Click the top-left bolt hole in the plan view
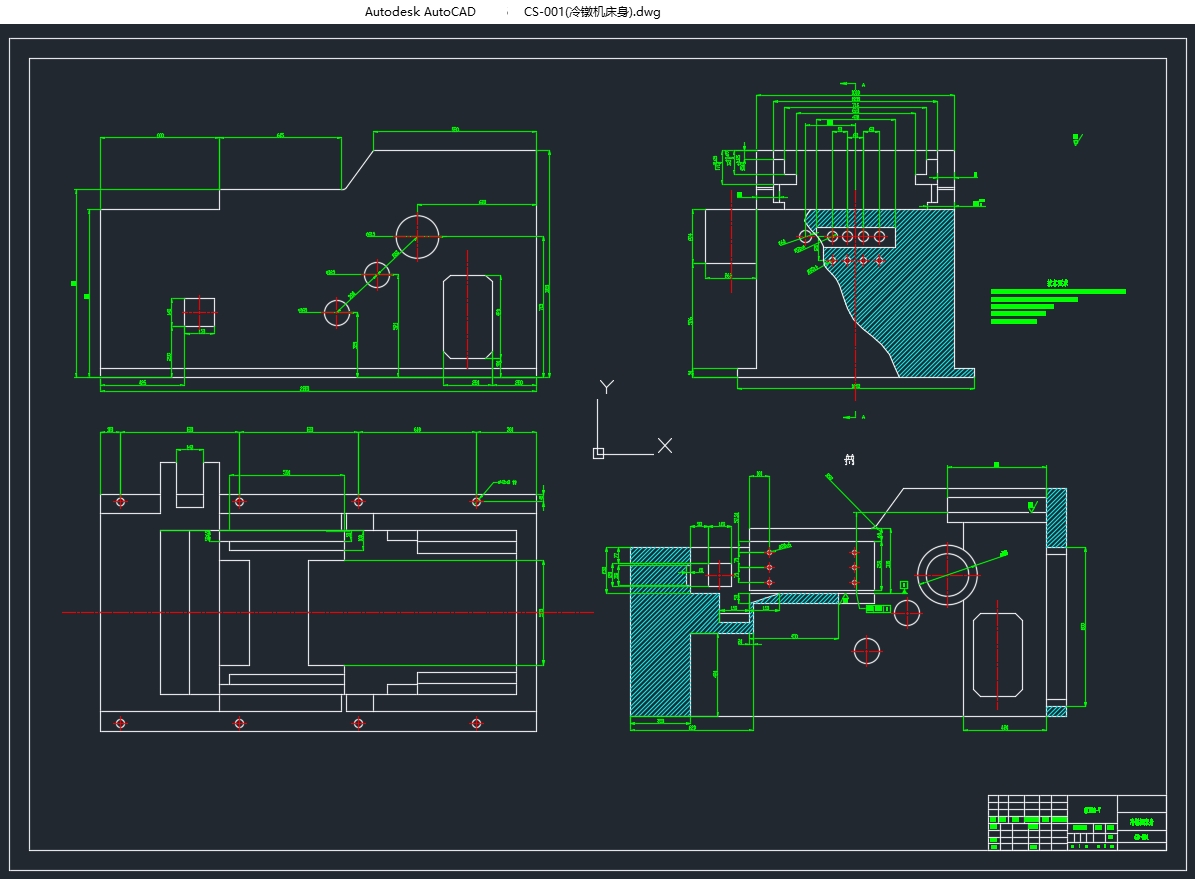Image resolution: width=1195 pixels, height=879 pixels. 121,501
